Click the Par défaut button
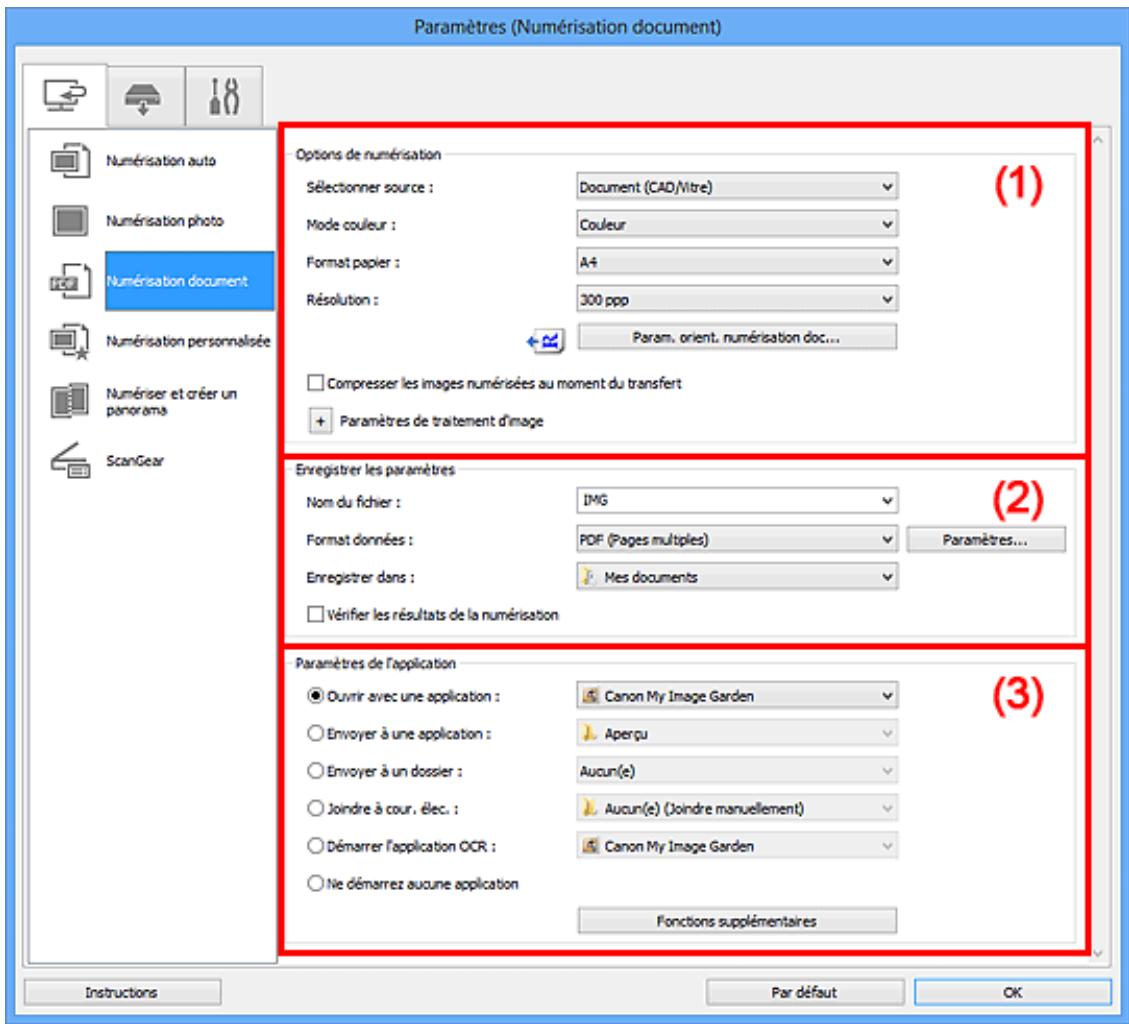Screen dimensions: 1129x1024 tap(804, 992)
